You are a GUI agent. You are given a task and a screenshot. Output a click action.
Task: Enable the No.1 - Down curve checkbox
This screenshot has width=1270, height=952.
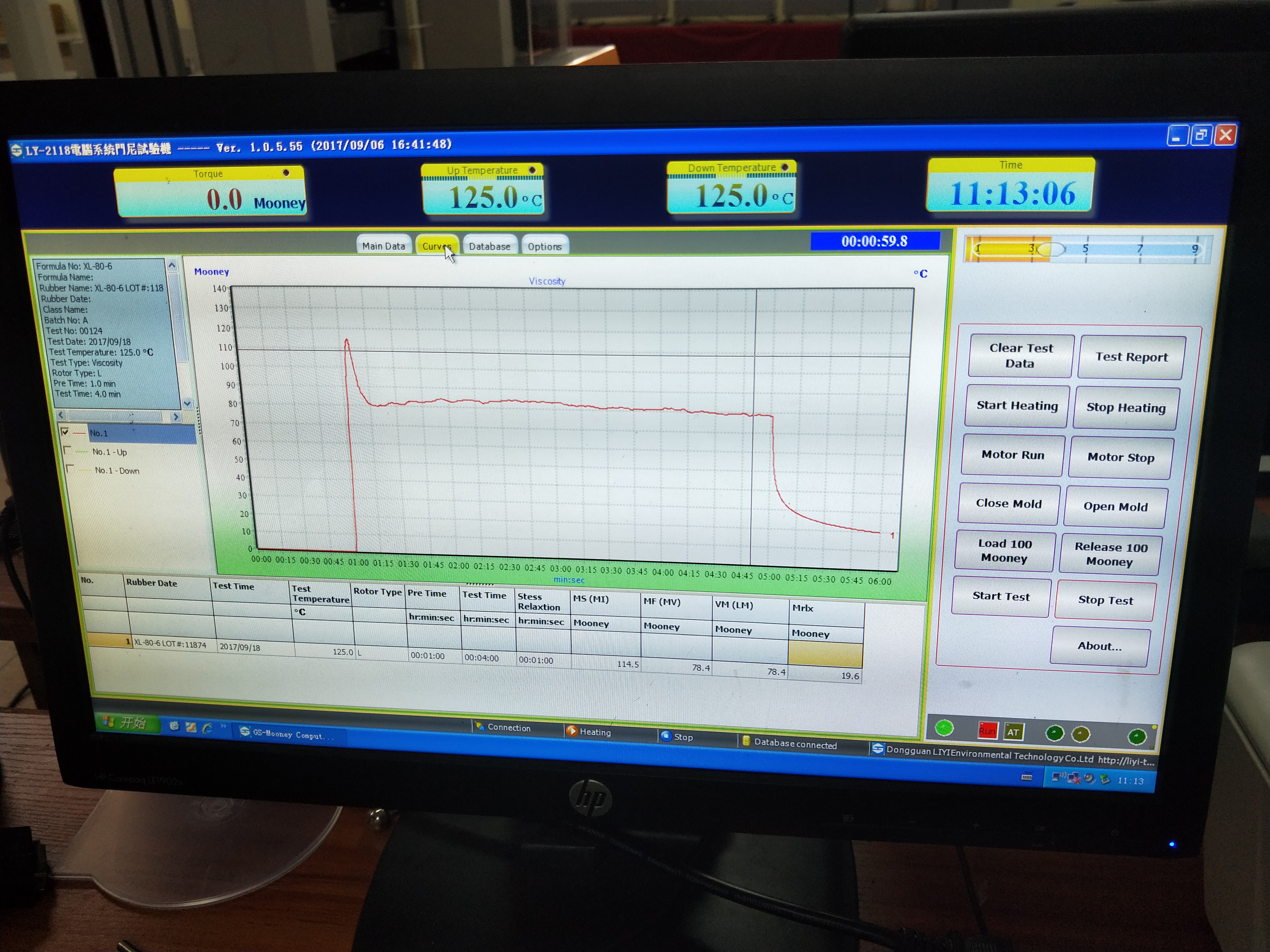[70, 468]
